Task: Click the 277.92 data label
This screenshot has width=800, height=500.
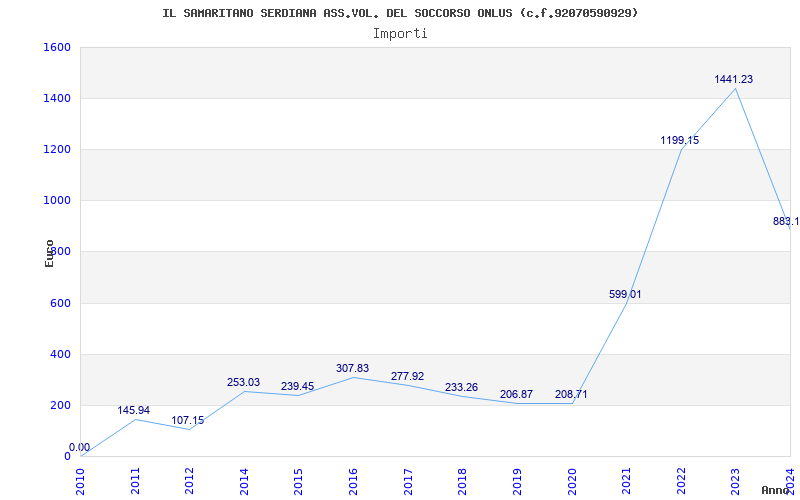Action: tap(408, 377)
